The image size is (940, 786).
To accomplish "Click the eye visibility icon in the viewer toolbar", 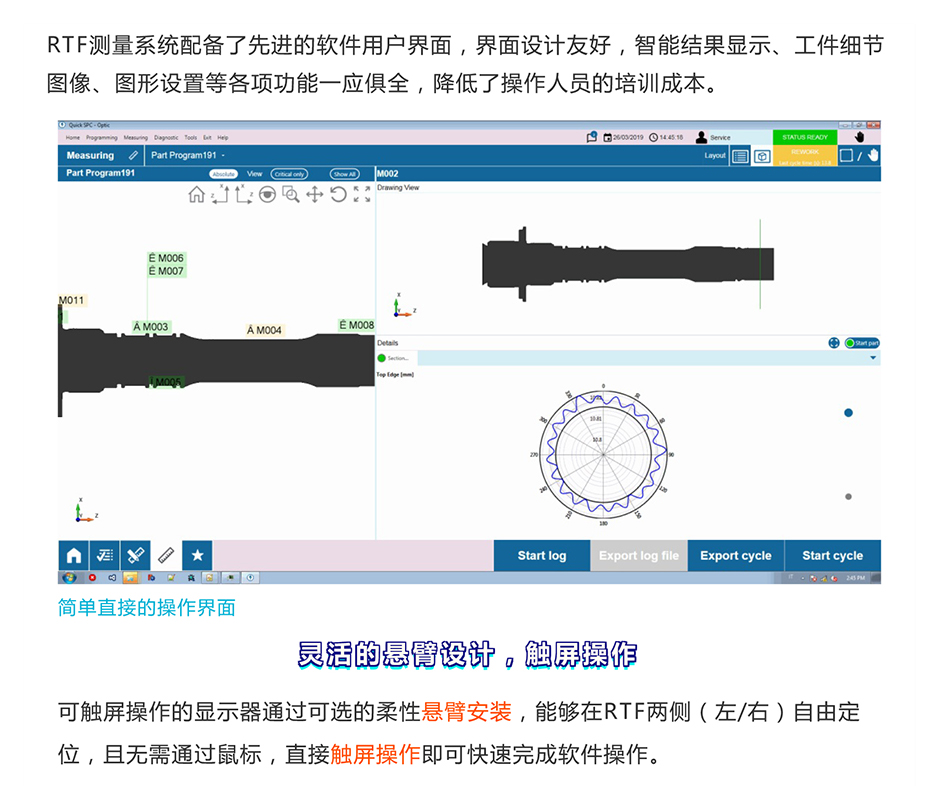I will coord(267,194).
